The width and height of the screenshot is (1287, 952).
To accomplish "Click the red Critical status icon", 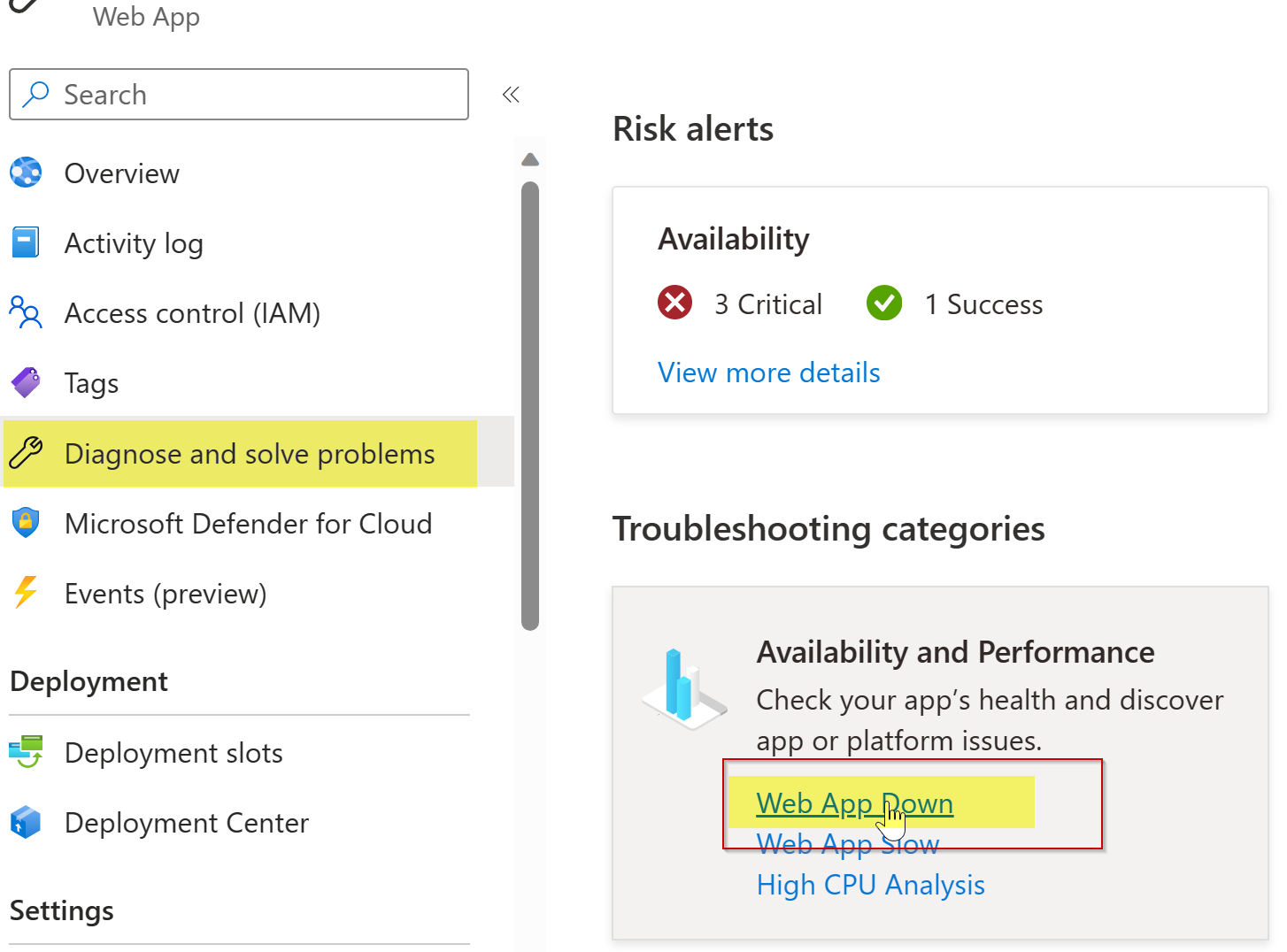I will point(674,303).
